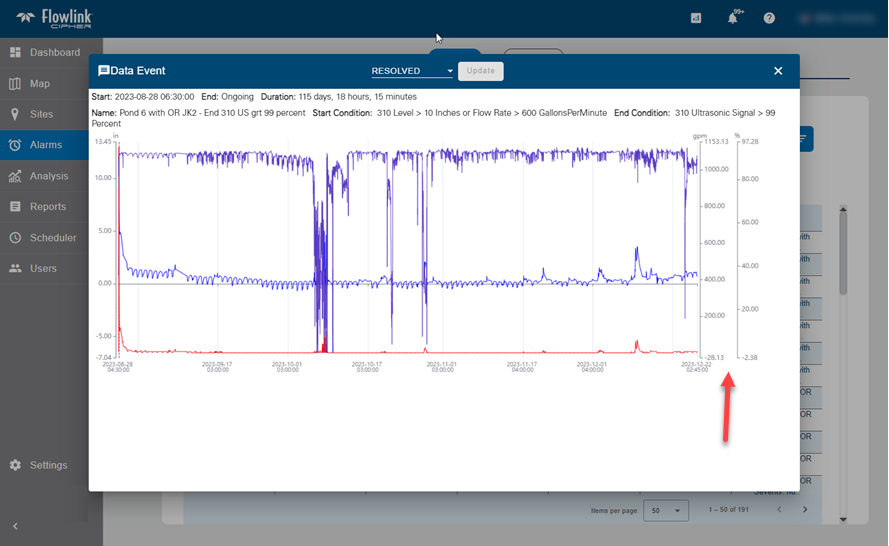Viewport: 889px width, 546px height.
Task: Click the Analysis chart icon
Action: tap(15, 176)
